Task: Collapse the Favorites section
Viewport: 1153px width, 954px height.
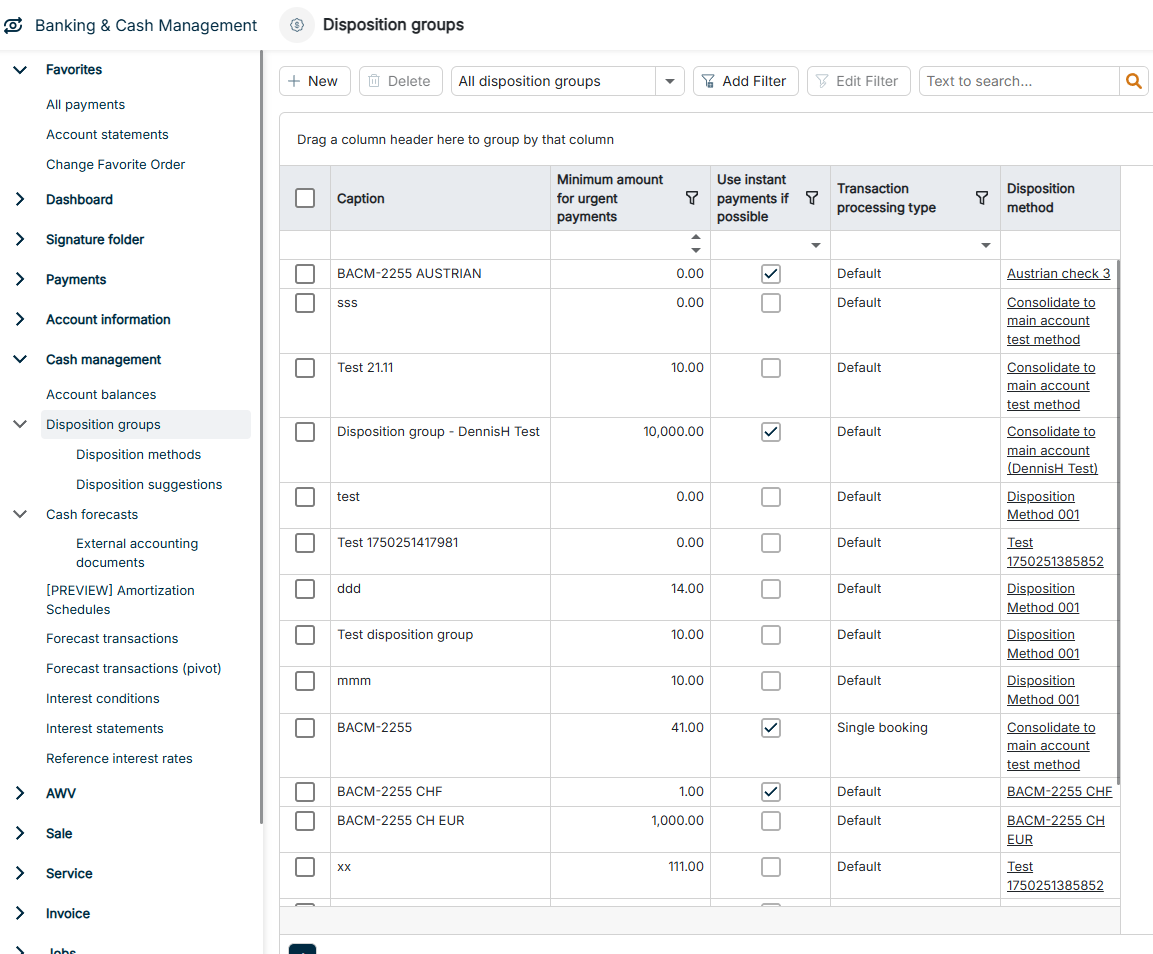Action: [x=20, y=70]
